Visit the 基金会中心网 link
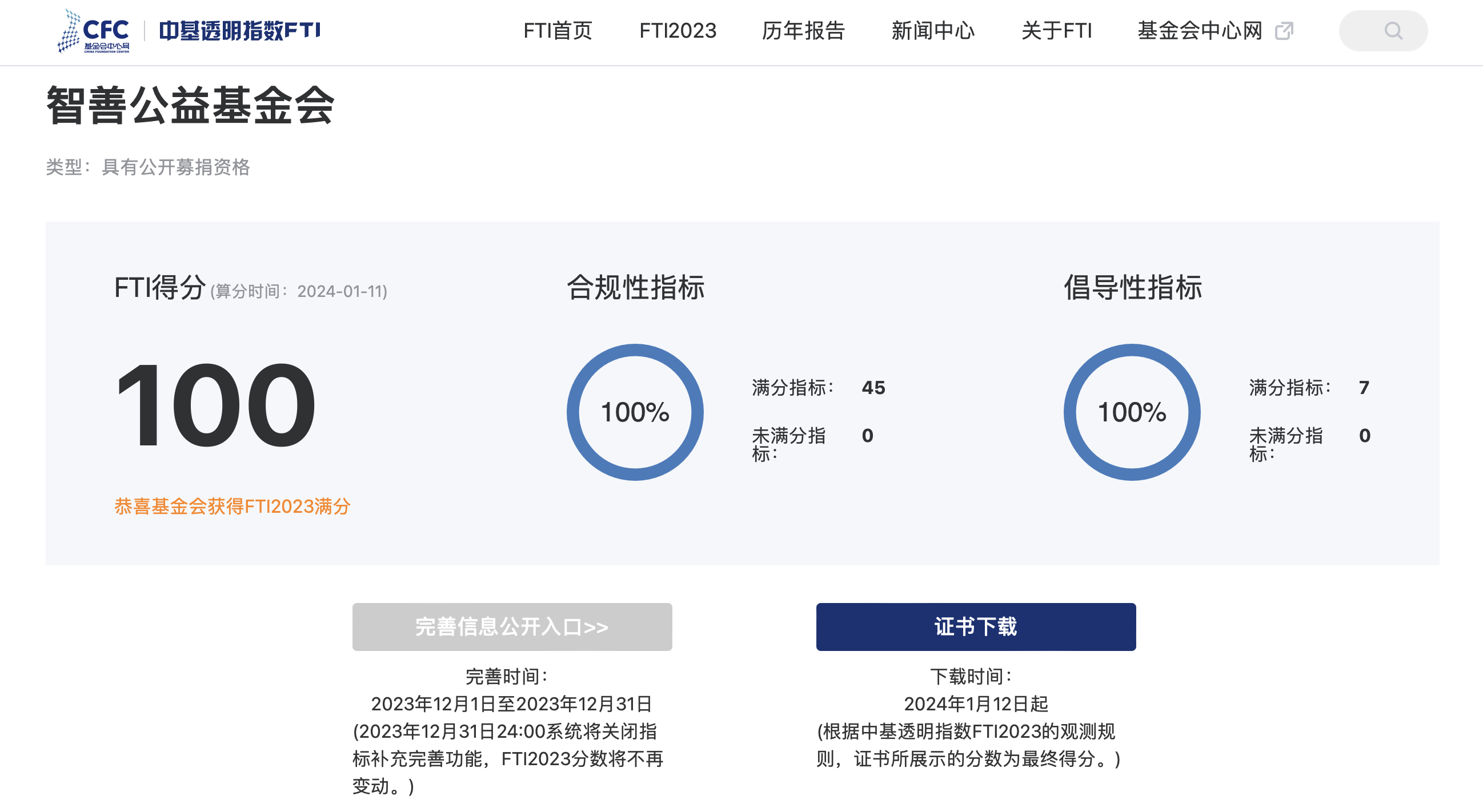1483x812 pixels. coord(1200,30)
